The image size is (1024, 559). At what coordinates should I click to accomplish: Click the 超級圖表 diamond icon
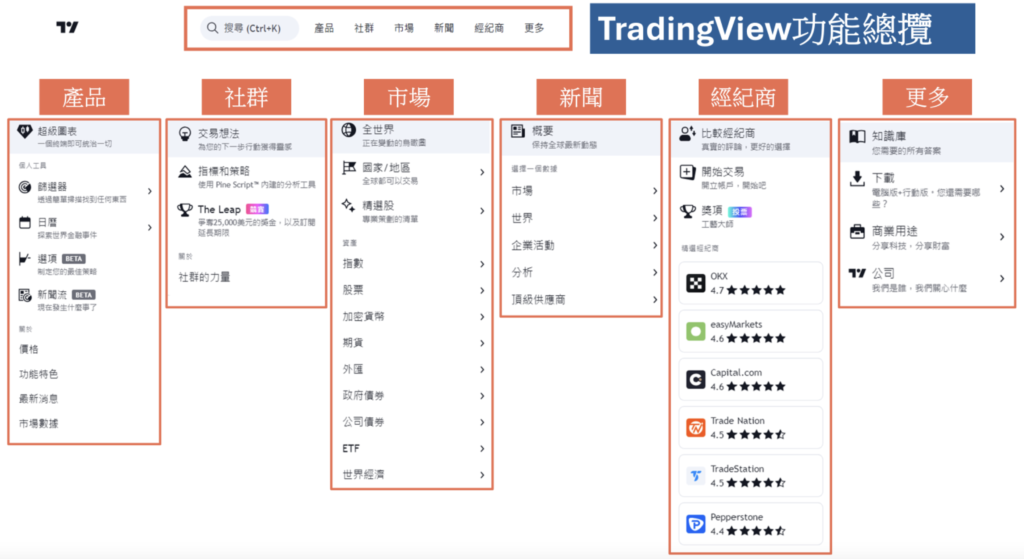[x=24, y=131]
